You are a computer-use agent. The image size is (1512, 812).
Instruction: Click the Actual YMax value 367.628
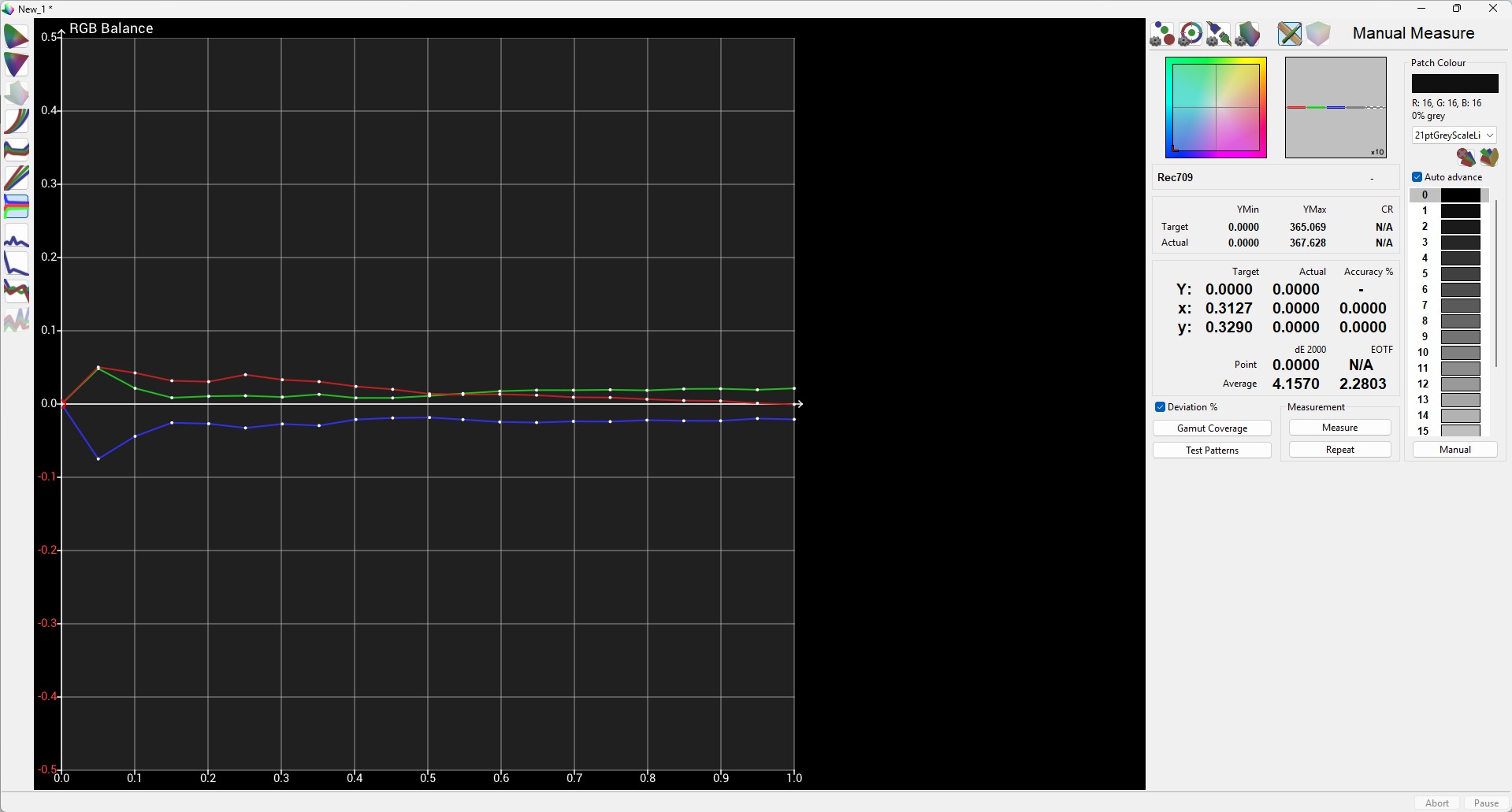coord(1308,243)
